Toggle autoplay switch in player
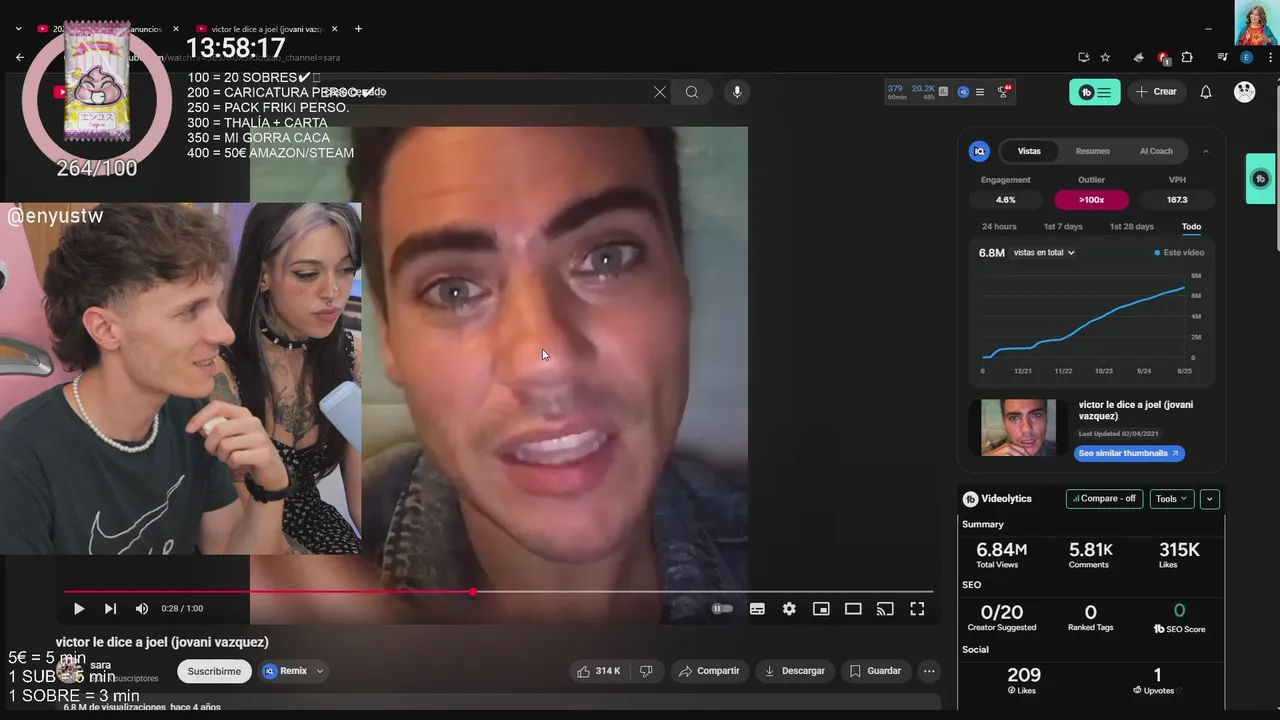This screenshot has height=720, width=1280. coord(722,608)
